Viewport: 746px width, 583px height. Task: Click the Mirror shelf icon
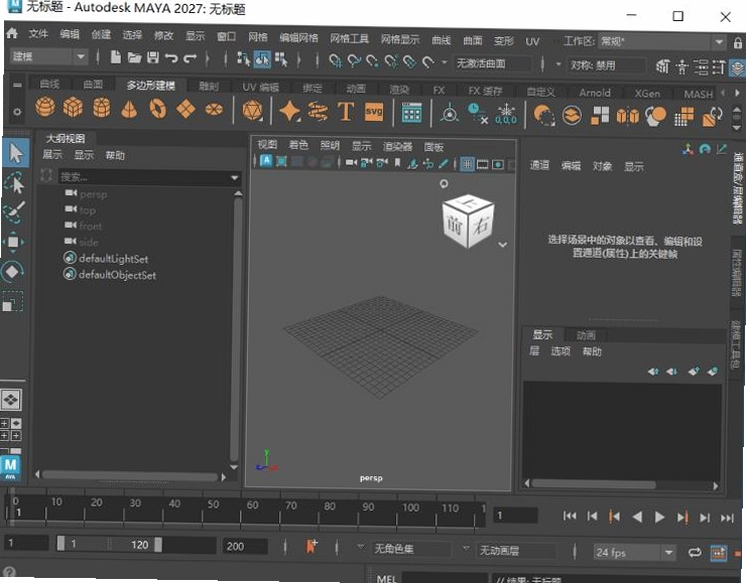click(x=628, y=116)
